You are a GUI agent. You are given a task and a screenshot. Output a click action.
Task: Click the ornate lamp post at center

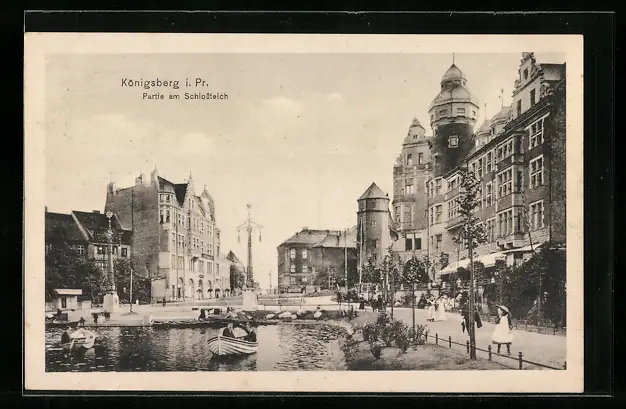tap(249, 248)
